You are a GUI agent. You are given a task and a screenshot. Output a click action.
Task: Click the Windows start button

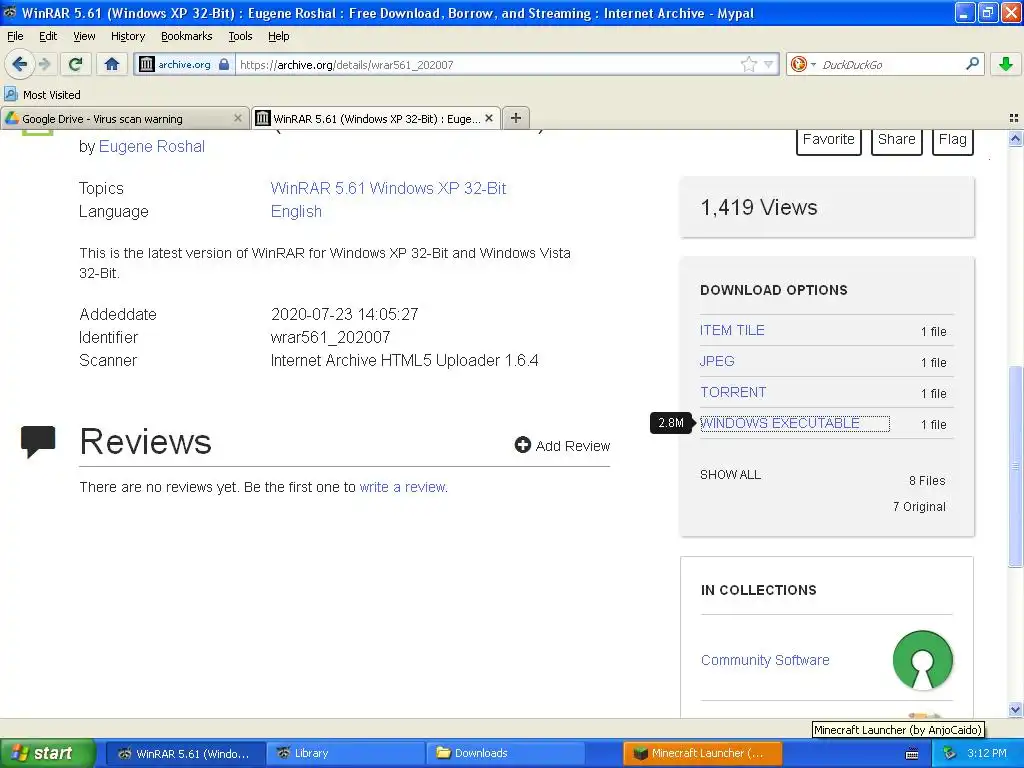click(46, 753)
